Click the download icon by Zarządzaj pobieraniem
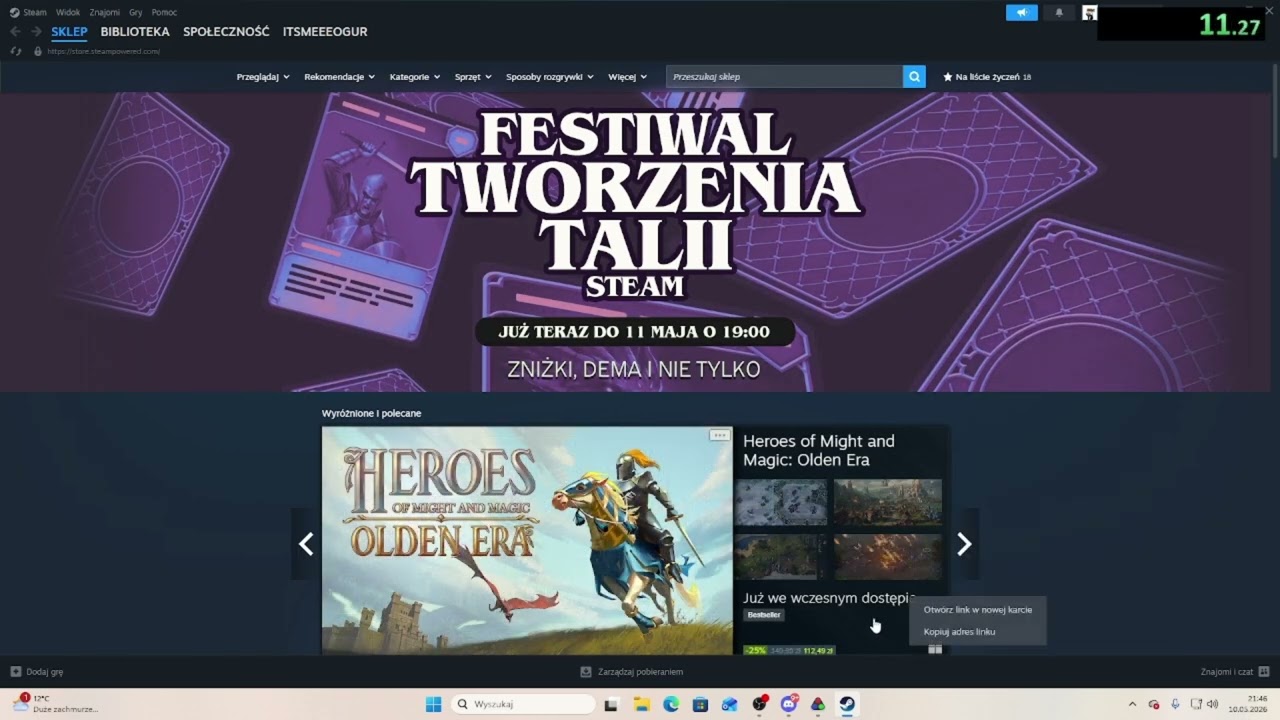The image size is (1280, 720). click(586, 672)
